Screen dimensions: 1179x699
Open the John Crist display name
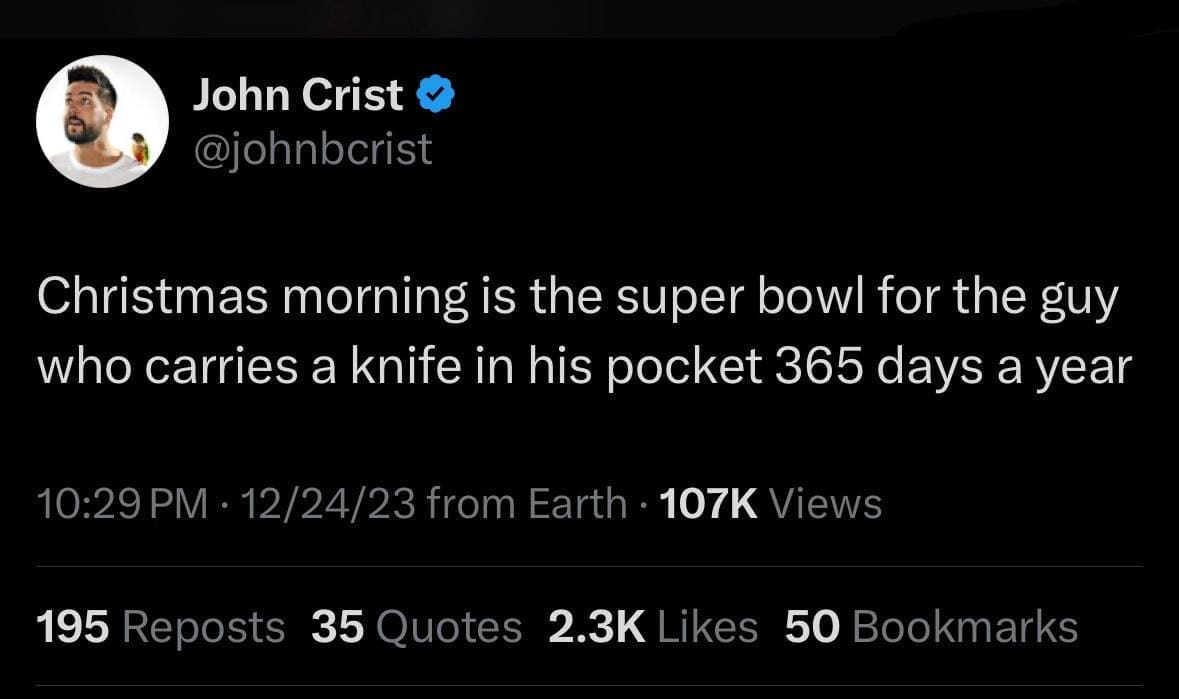[297, 96]
